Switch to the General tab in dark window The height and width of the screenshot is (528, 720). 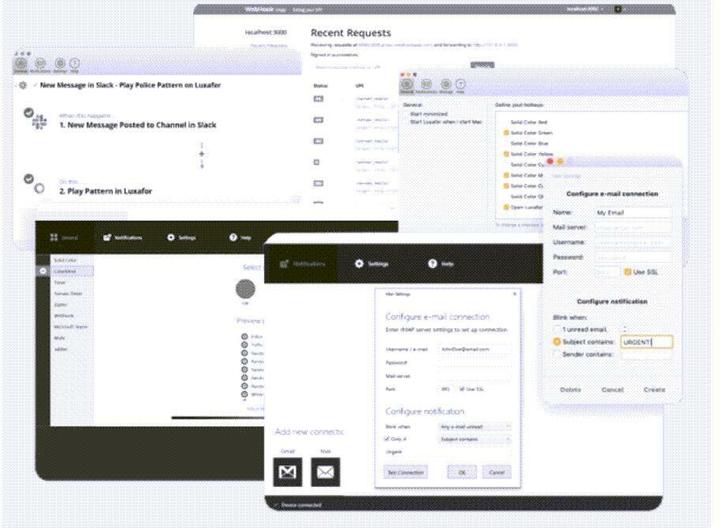point(64,237)
